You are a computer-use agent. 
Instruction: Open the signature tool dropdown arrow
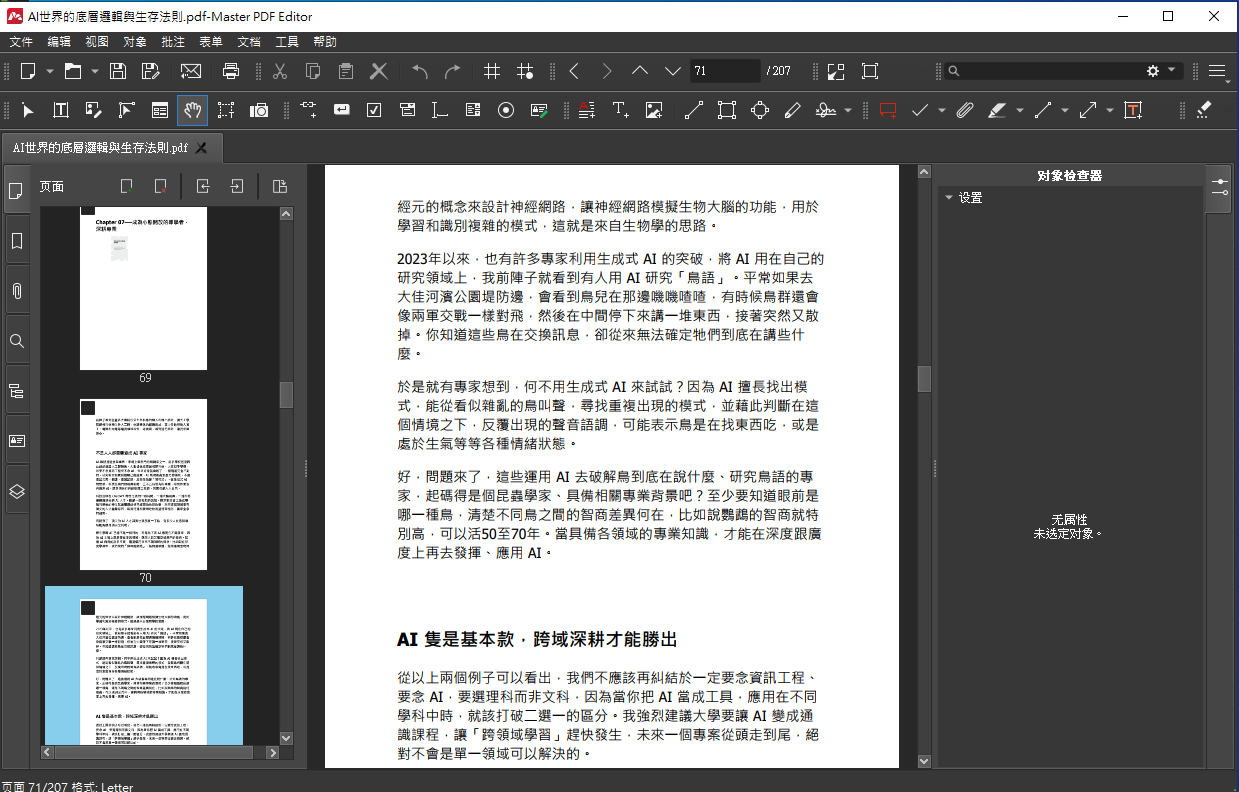click(x=848, y=110)
